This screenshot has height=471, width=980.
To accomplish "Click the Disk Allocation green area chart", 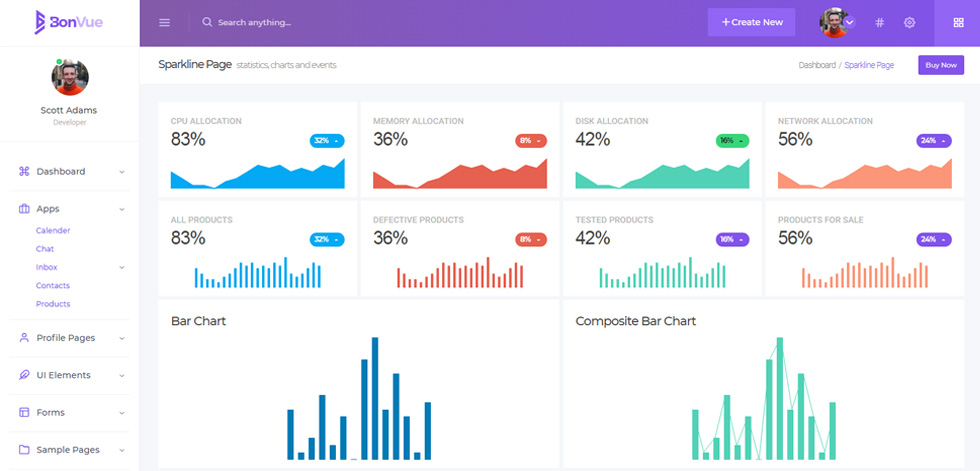I will click(x=662, y=174).
